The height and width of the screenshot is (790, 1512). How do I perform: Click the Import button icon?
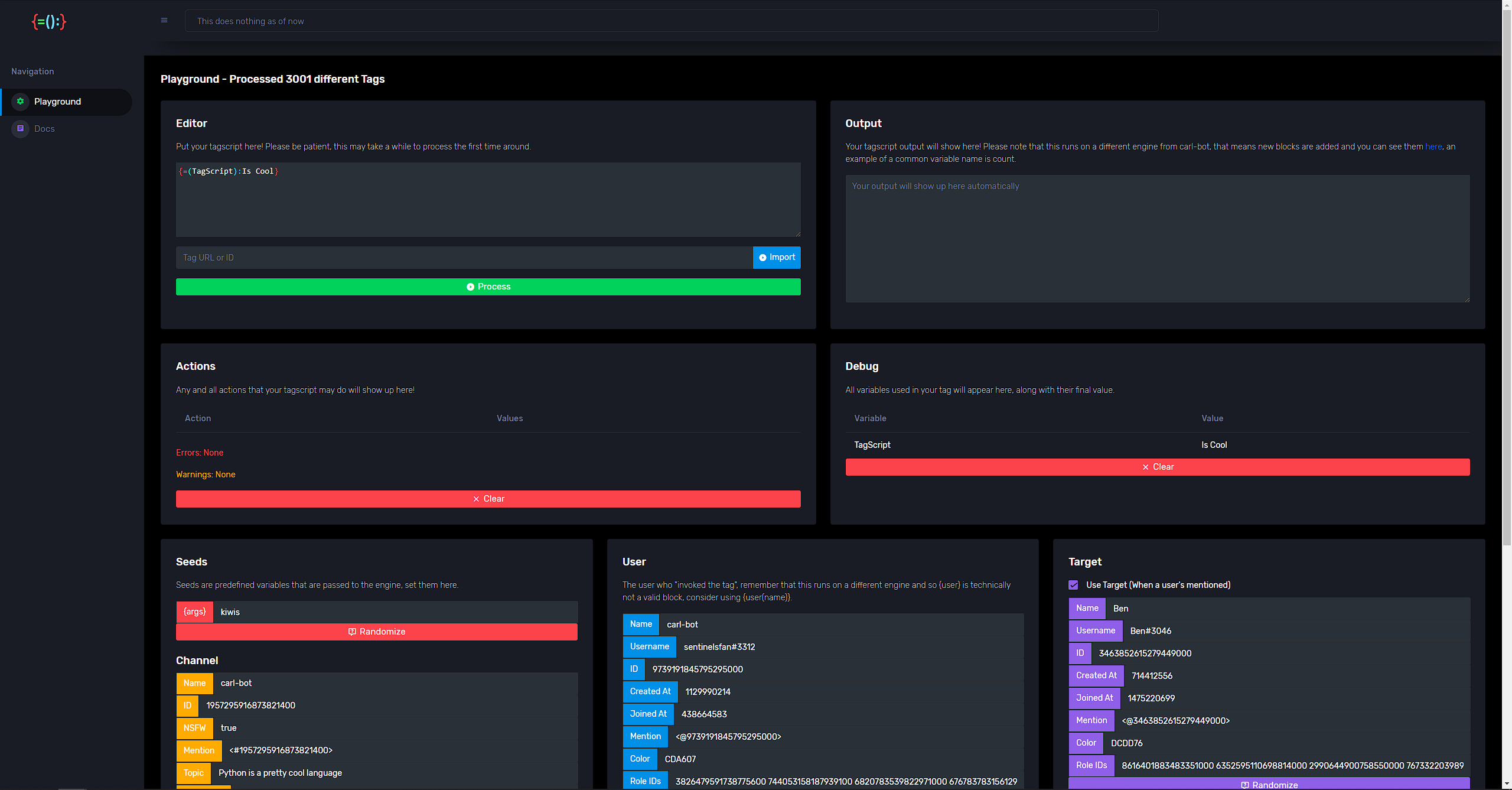pos(763,257)
